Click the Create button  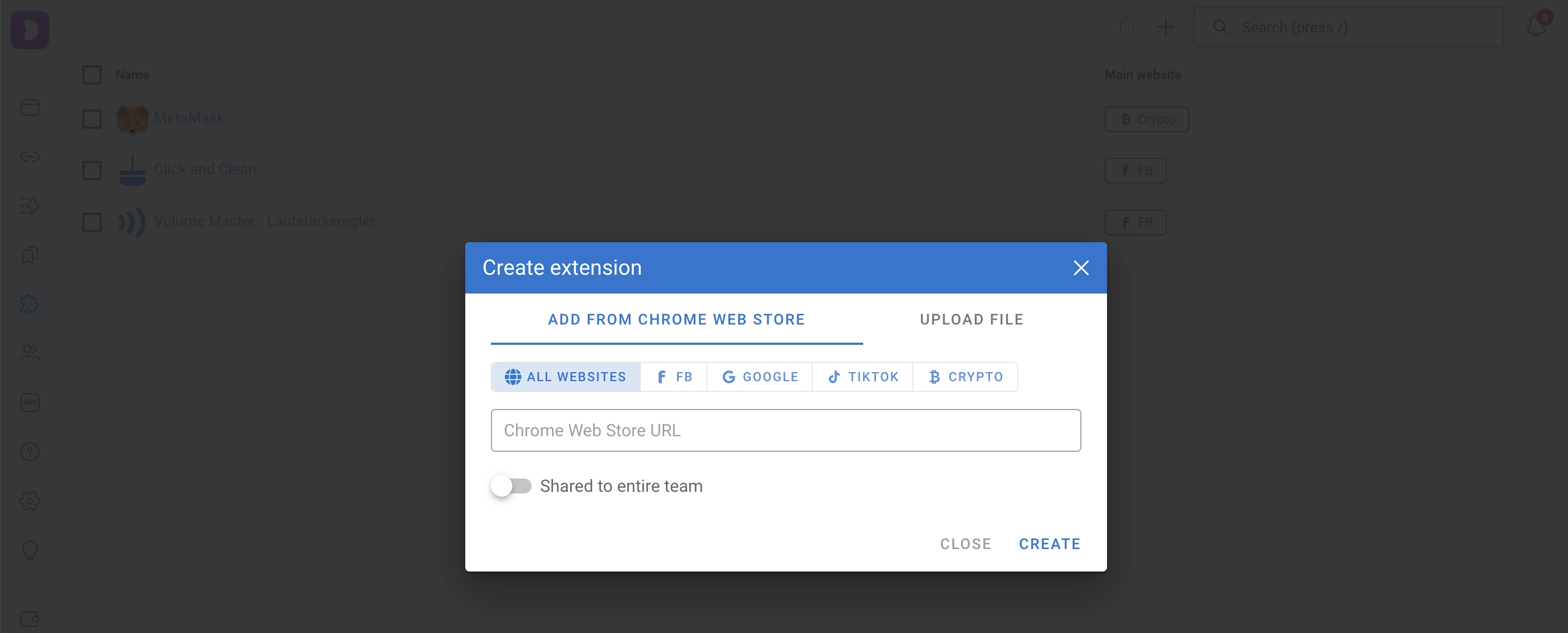point(1049,544)
